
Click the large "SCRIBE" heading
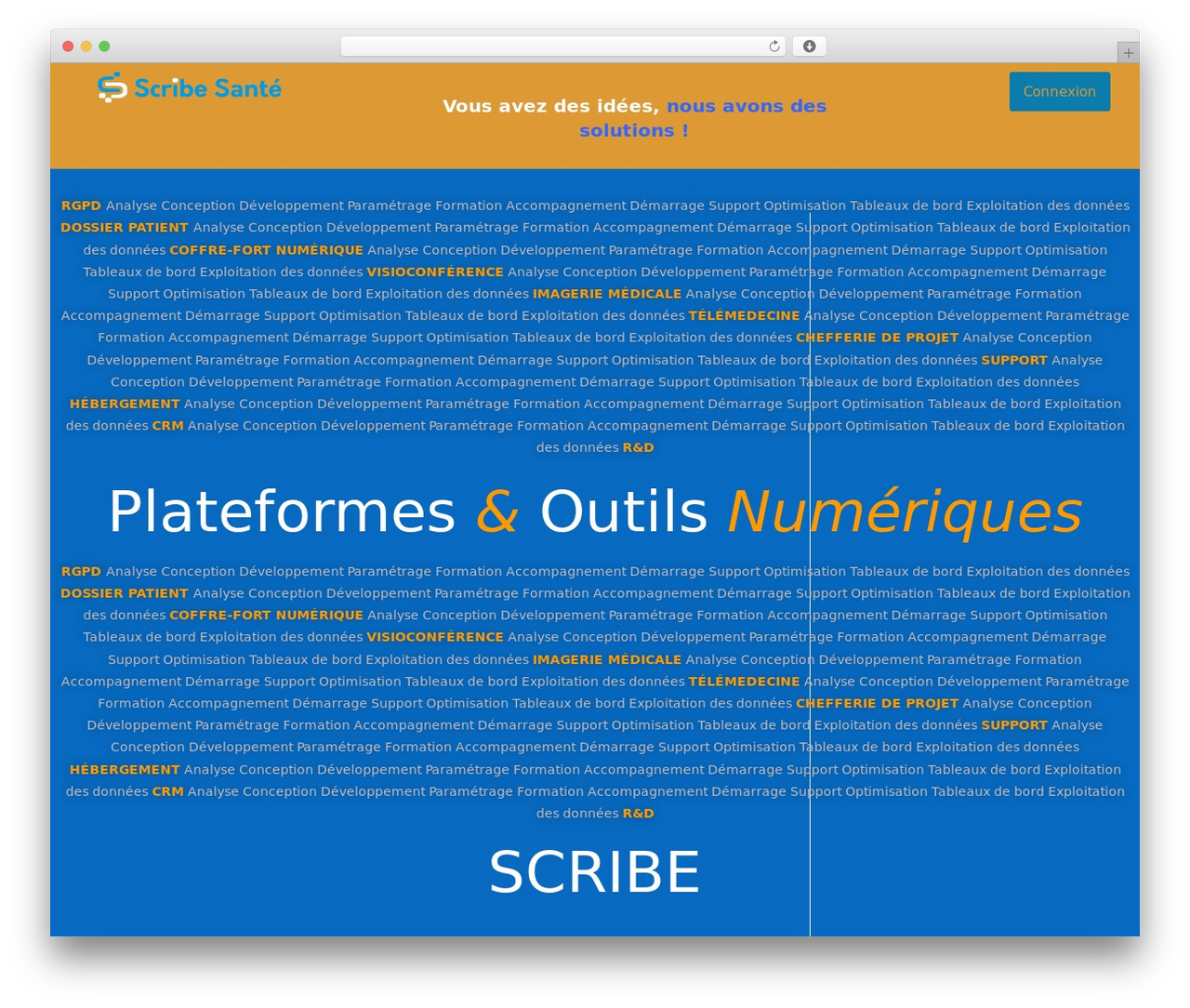595,871
